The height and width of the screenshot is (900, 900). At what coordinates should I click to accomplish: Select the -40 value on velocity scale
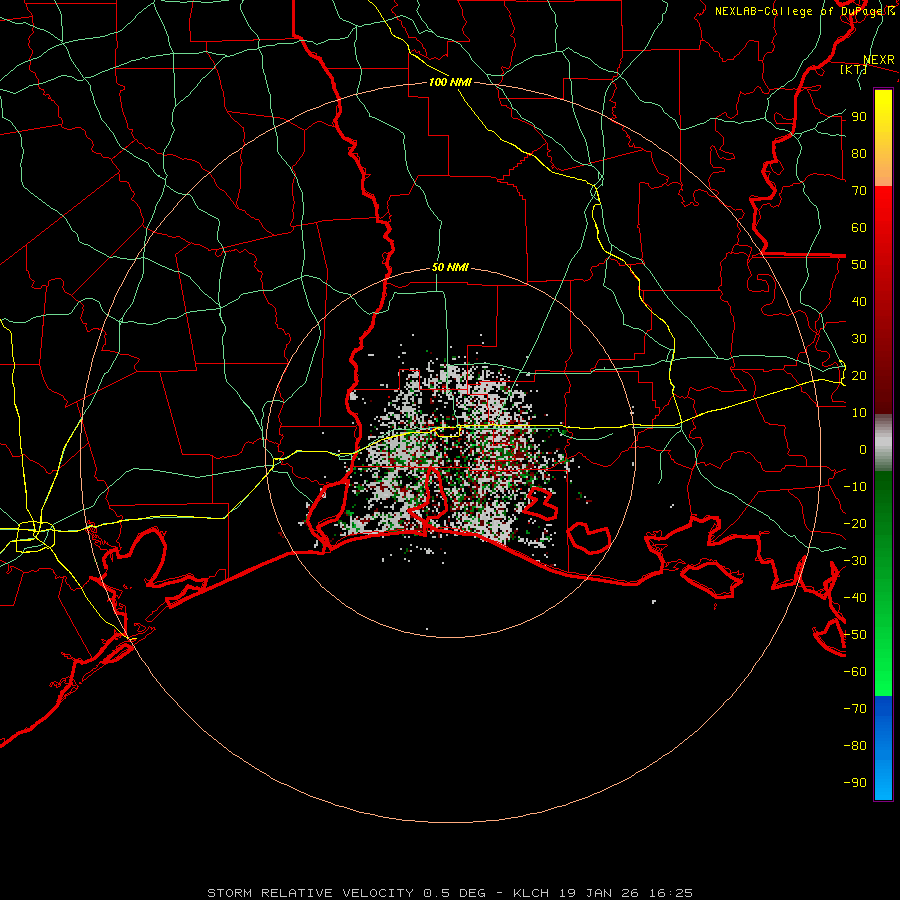pyautogui.click(x=855, y=598)
